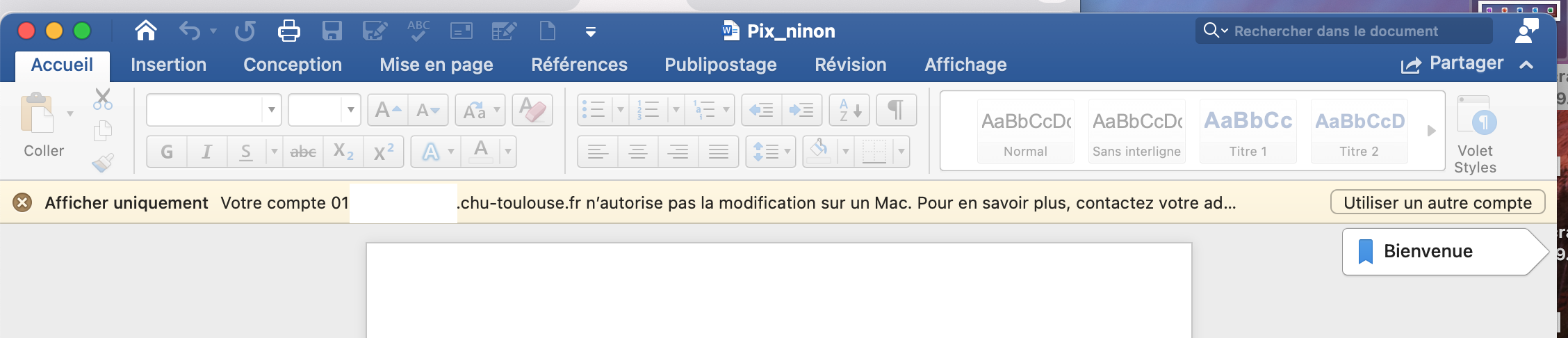
Task: Click the shading paint bucket button
Action: pyautogui.click(x=820, y=152)
